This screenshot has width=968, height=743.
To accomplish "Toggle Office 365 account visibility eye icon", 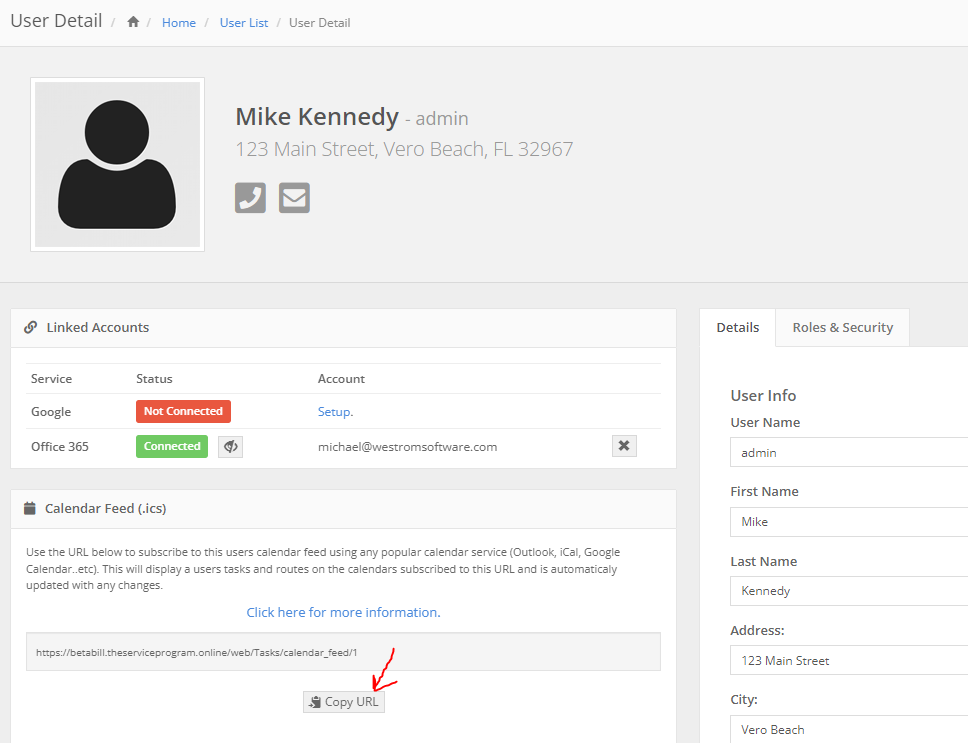I will pyautogui.click(x=230, y=446).
